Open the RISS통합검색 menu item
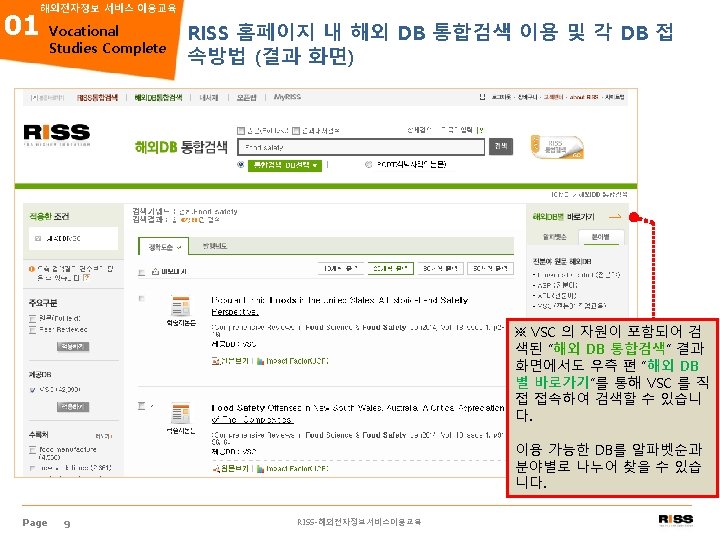 tap(97, 97)
